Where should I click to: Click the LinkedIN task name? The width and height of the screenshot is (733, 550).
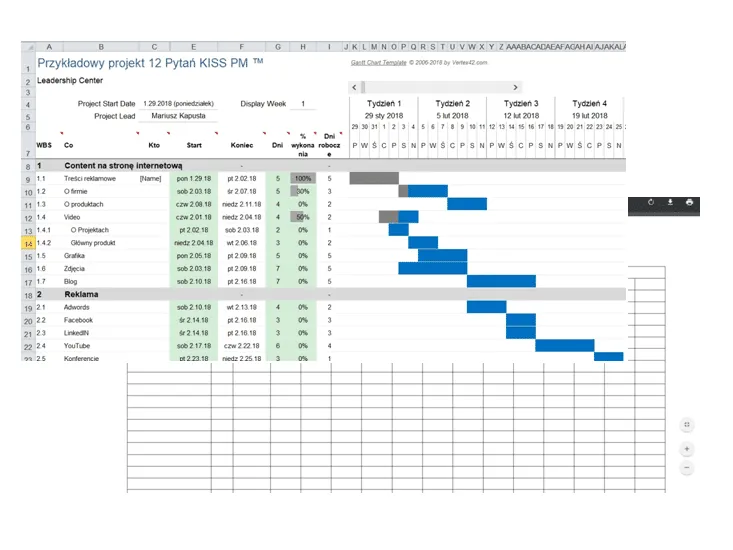76,333
